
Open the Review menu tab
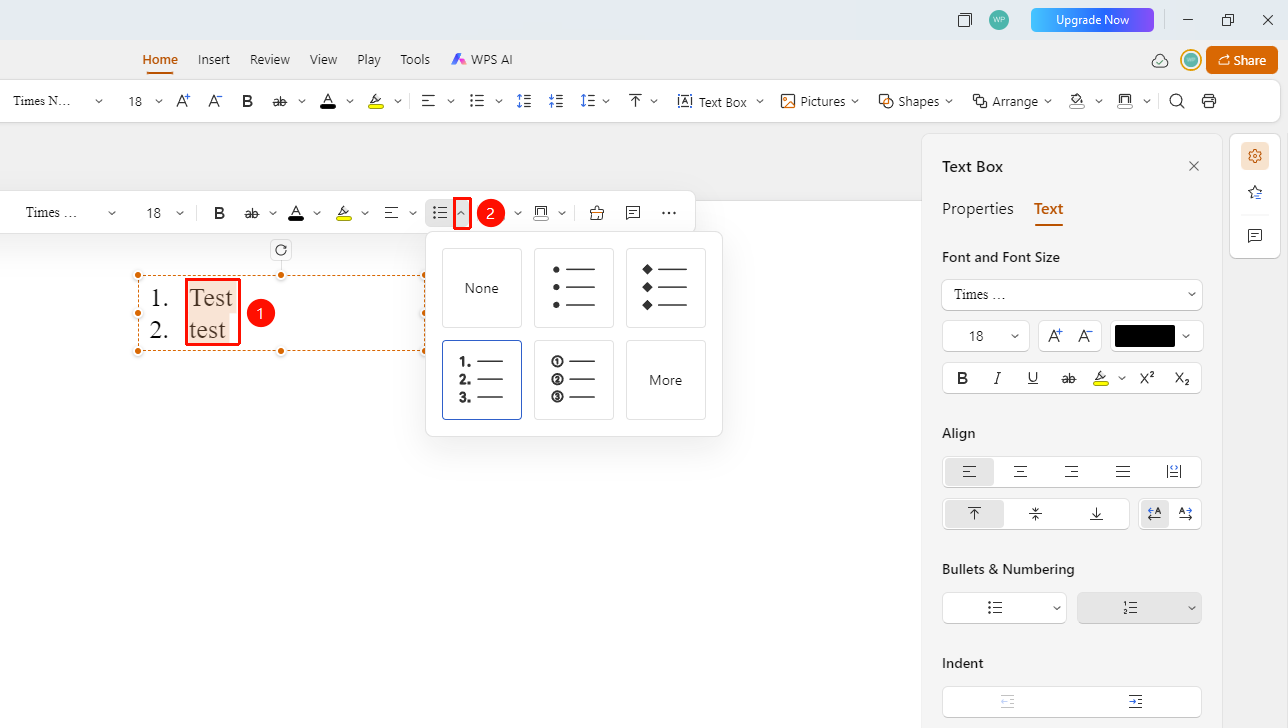coord(270,60)
